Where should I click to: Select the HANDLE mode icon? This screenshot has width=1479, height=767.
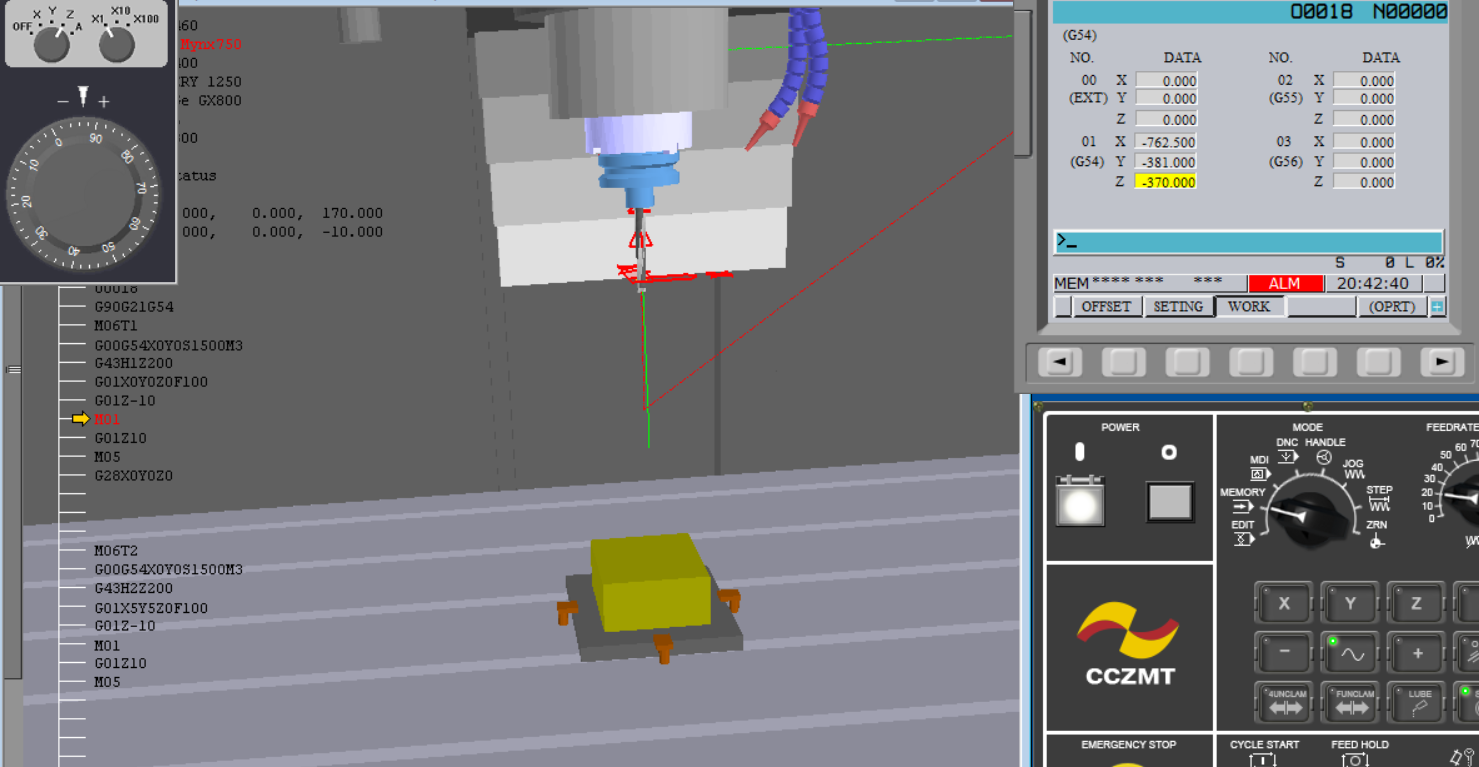click(1324, 457)
